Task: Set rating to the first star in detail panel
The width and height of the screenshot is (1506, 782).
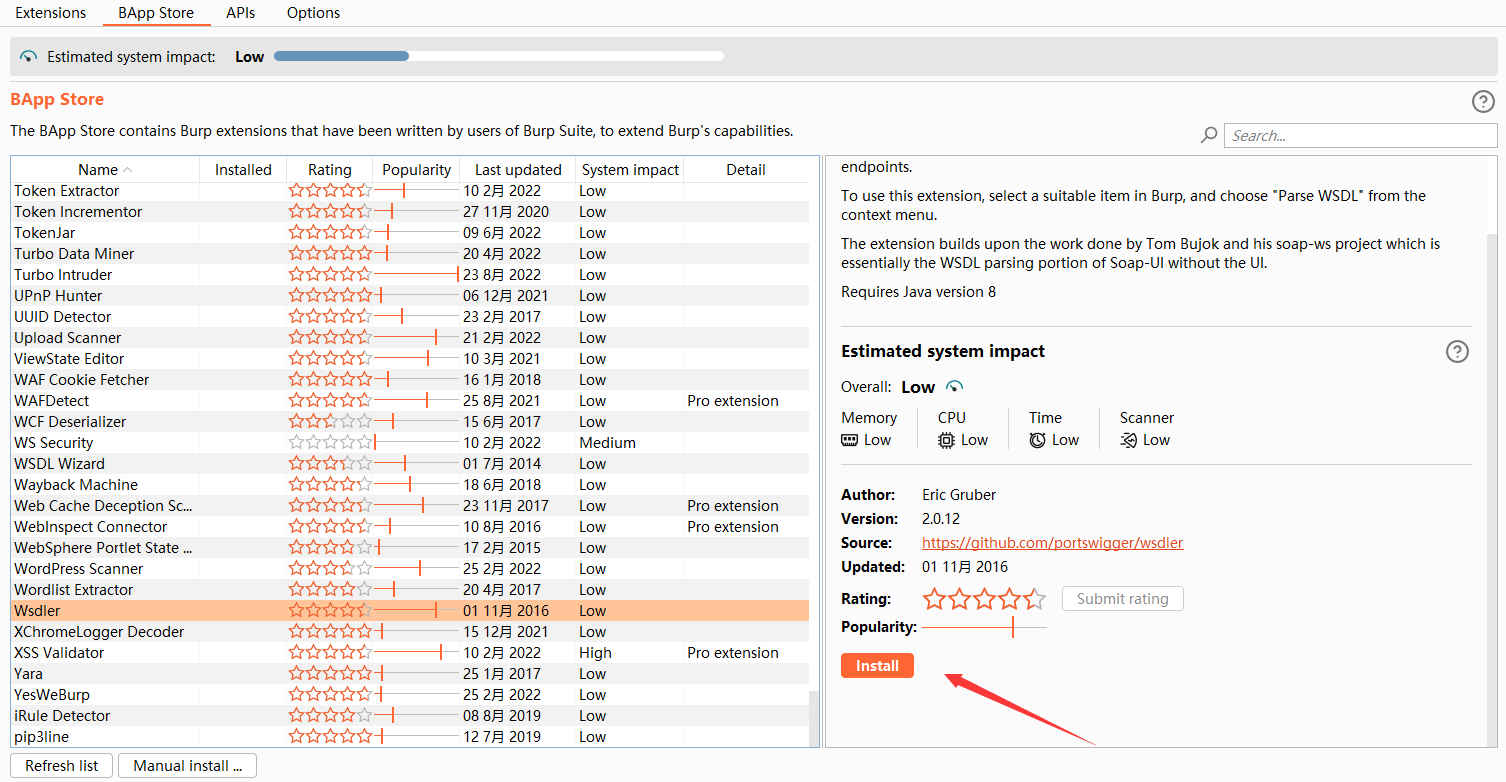Action: coord(934,599)
